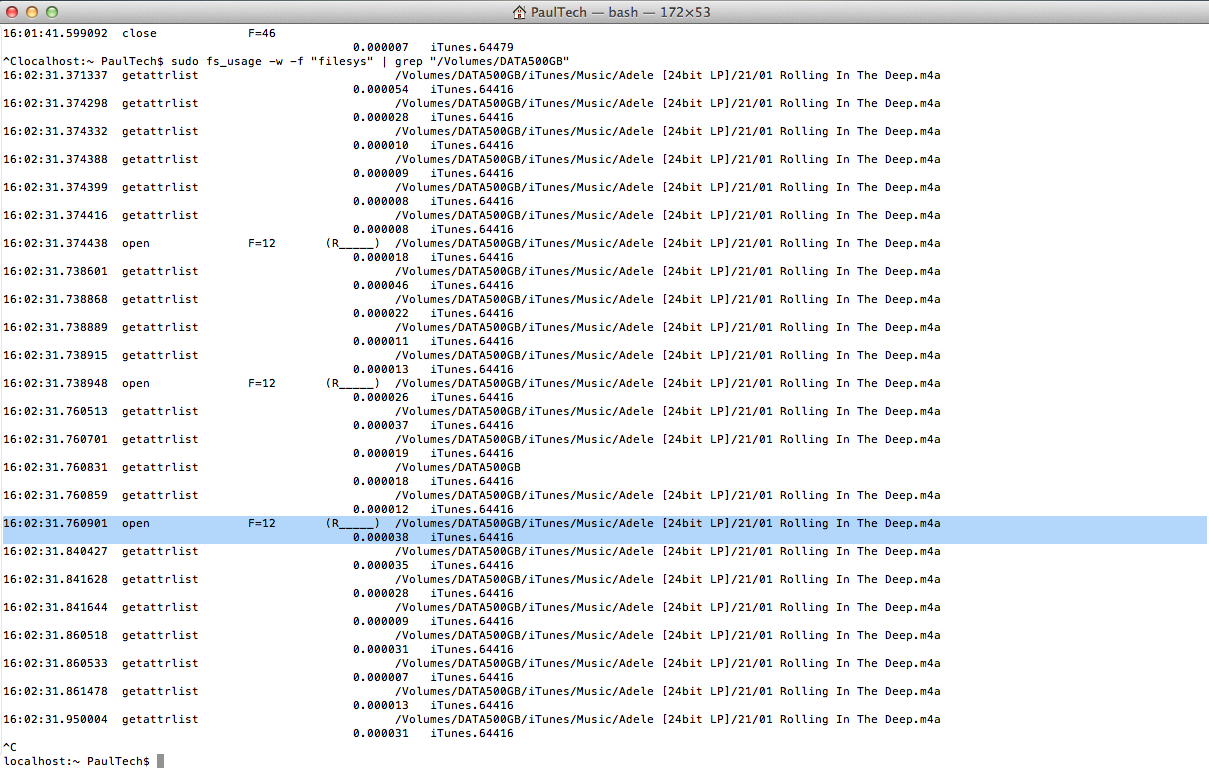The image size is (1209, 768).
Task: Click the grep "/Volumes/DATA500GB" portion of command
Action: (x=498, y=61)
